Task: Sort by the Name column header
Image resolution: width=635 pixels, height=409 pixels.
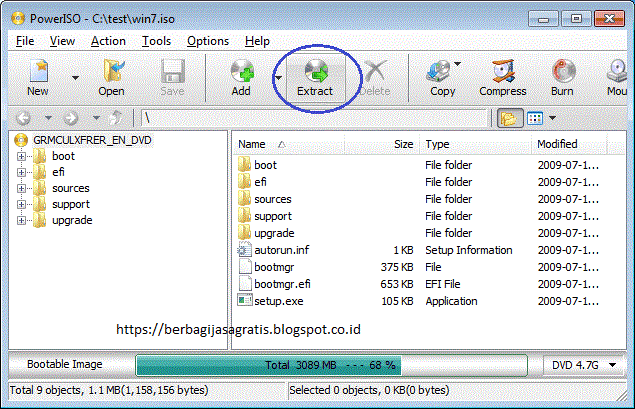Action: 289,144
